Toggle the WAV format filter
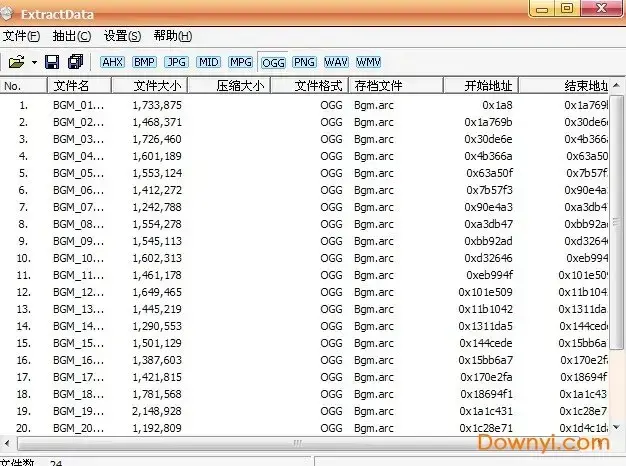Image resolution: width=626 pixels, height=466 pixels. click(x=336, y=62)
